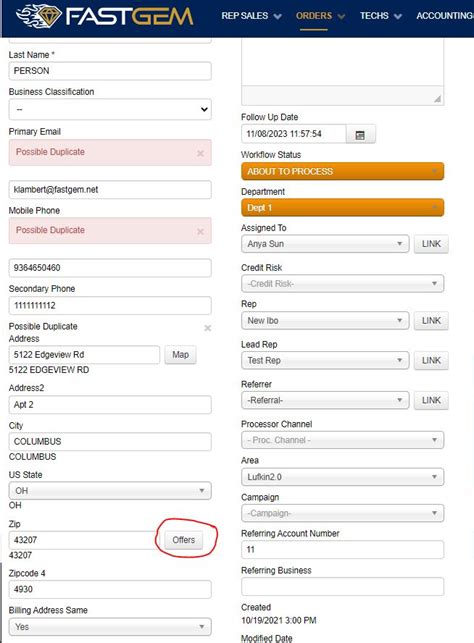474x643 pixels.
Task: Expand the Department Dept 1 dropdown
Action: pyautogui.click(x=342, y=208)
